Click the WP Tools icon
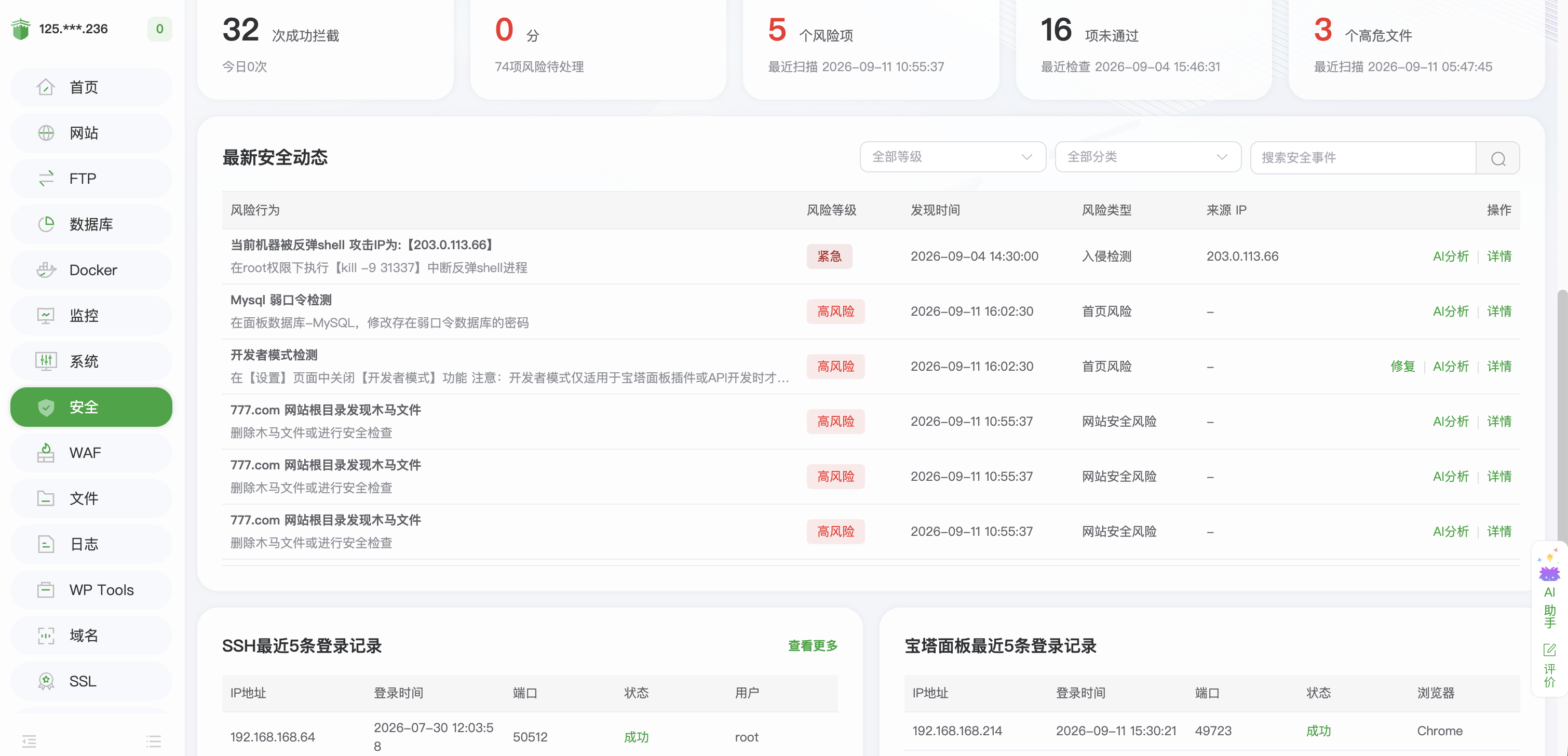The width and height of the screenshot is (1568, 756). pyautogui.click(x=46, y=590)
